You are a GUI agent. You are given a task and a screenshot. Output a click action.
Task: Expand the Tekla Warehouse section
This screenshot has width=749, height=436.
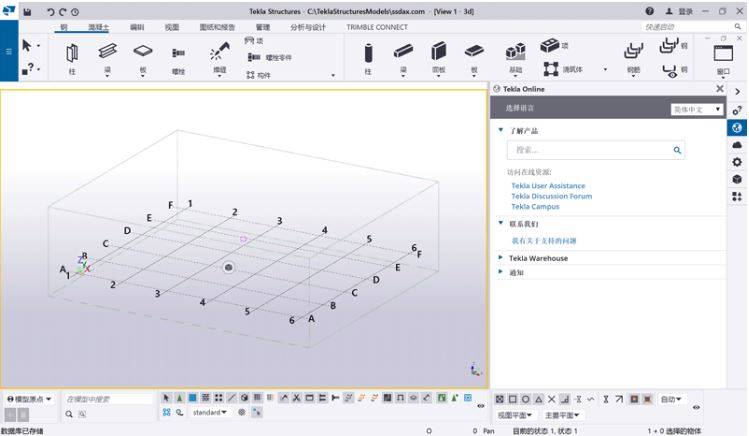(x=539, y=258)
